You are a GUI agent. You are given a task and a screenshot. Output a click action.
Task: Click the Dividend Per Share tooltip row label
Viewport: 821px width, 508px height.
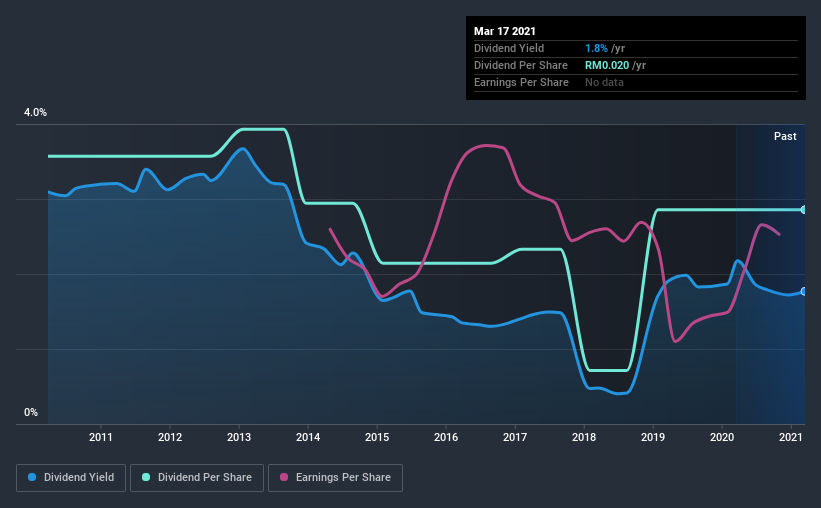tap(520, 65)
